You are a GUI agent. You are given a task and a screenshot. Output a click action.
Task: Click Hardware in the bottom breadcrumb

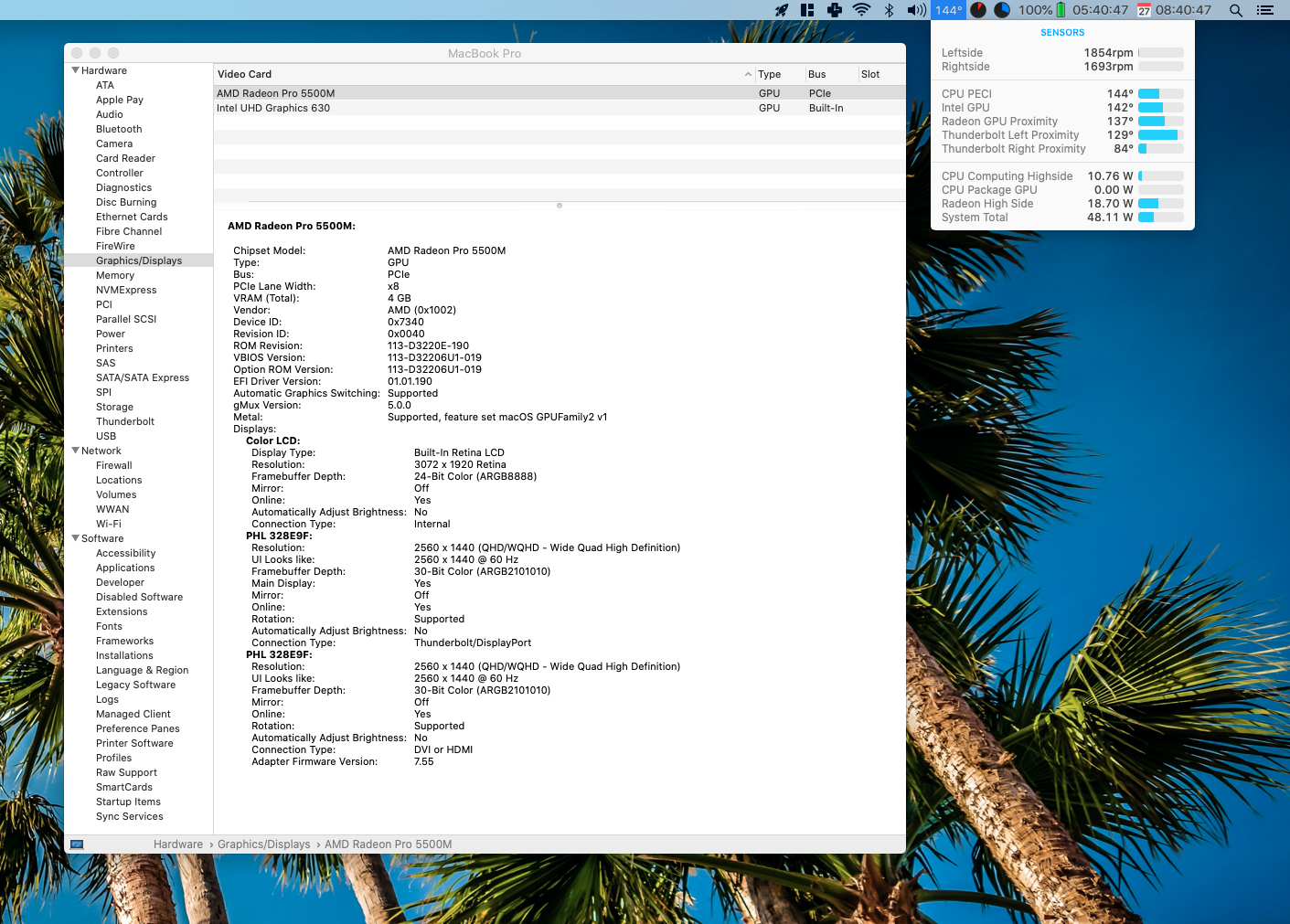[178, 844]
